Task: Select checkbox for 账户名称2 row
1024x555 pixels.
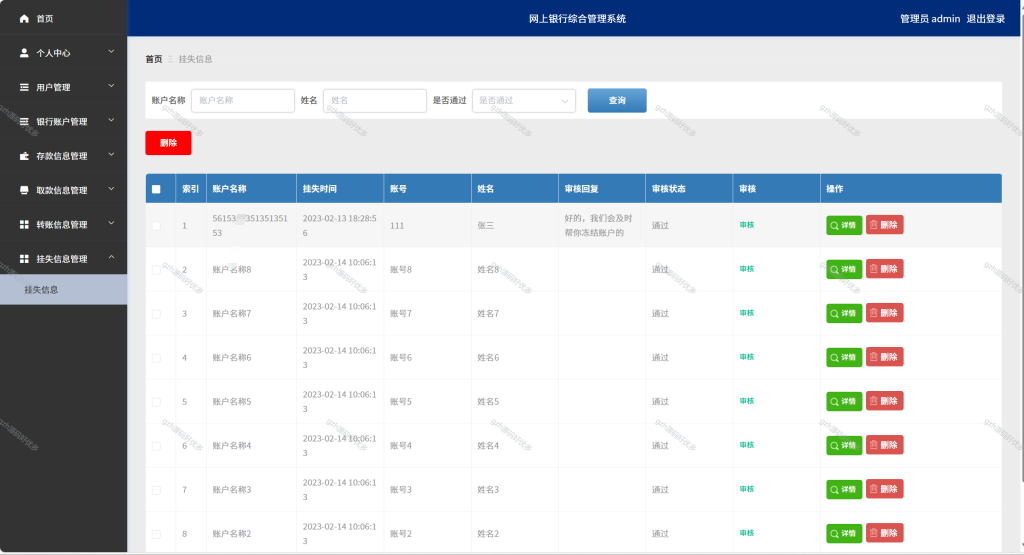Action: click(x=156, y=534)
